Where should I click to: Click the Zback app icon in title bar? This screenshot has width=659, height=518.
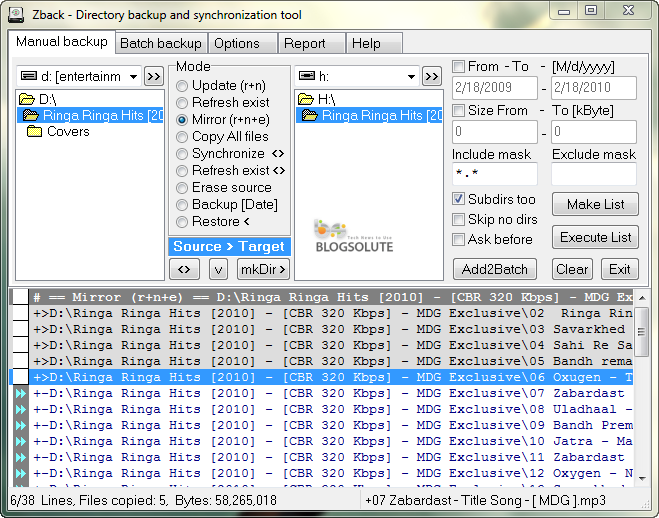16,14
